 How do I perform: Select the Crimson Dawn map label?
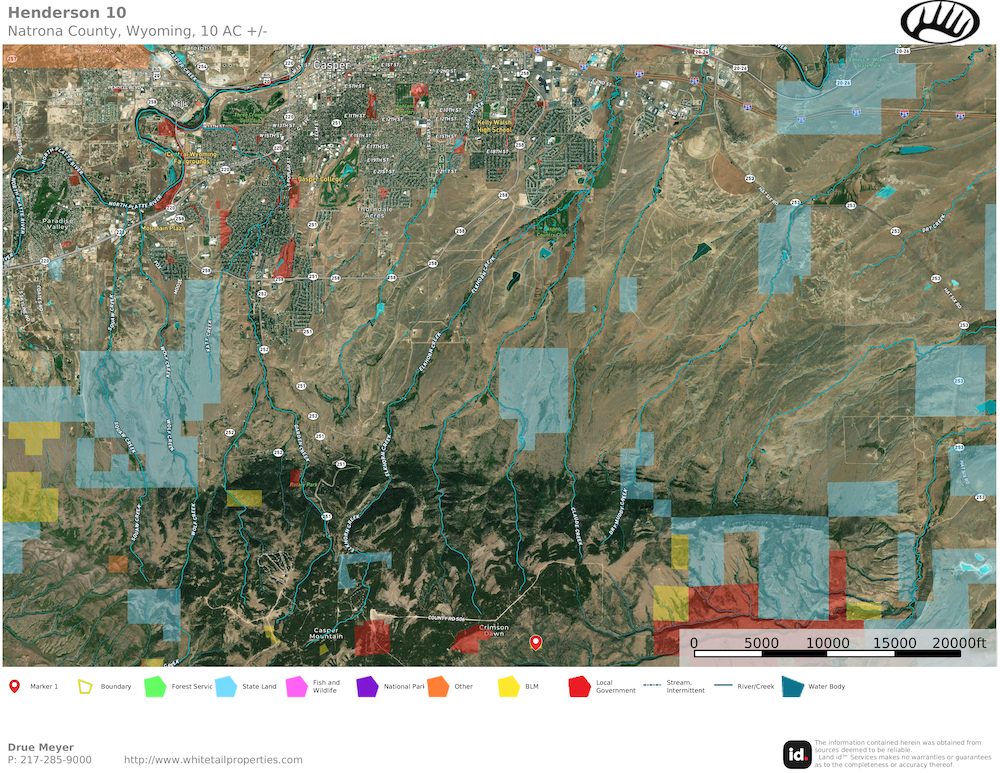point(496,632)
